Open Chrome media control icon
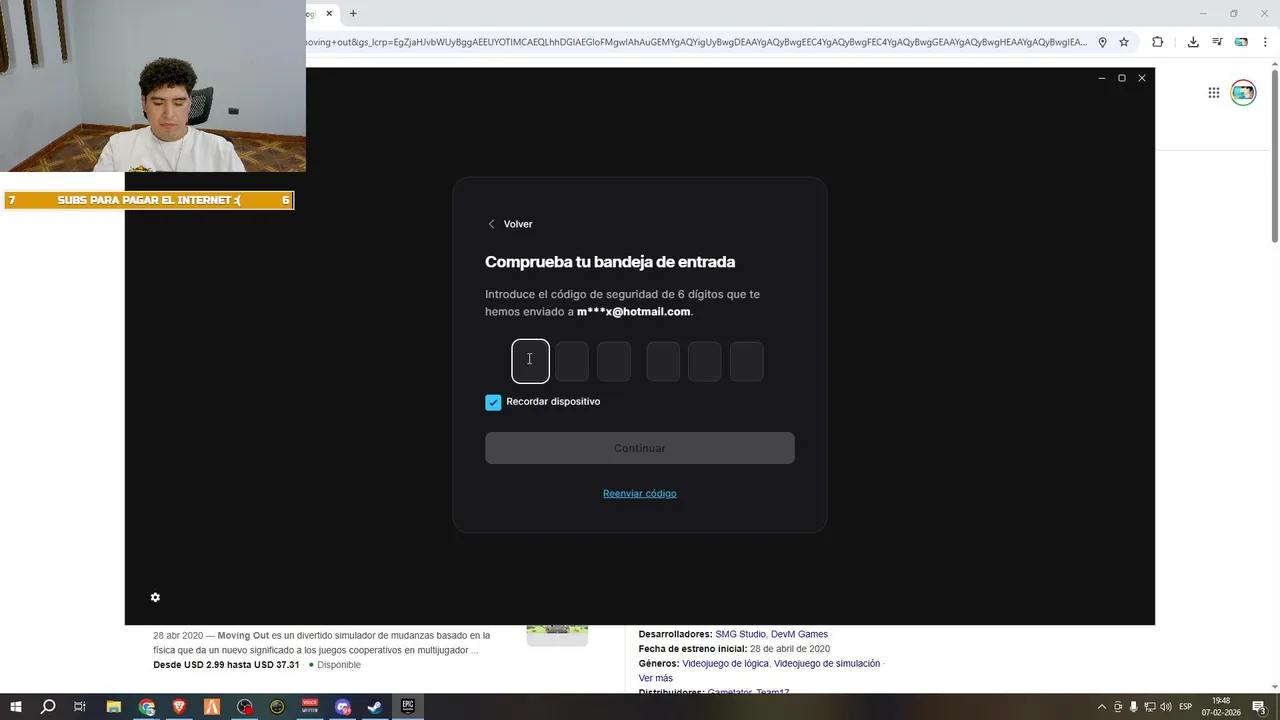The height and width of the screenshot is (720, 1280). point(1217,42)
